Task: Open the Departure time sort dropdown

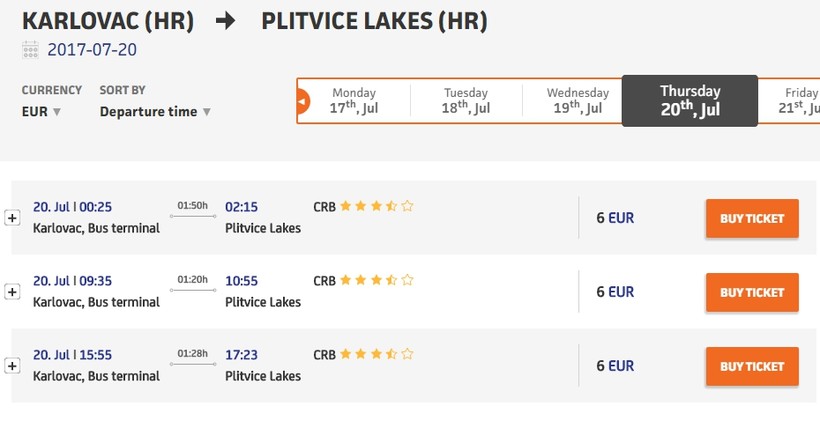Action: point(155,112)
